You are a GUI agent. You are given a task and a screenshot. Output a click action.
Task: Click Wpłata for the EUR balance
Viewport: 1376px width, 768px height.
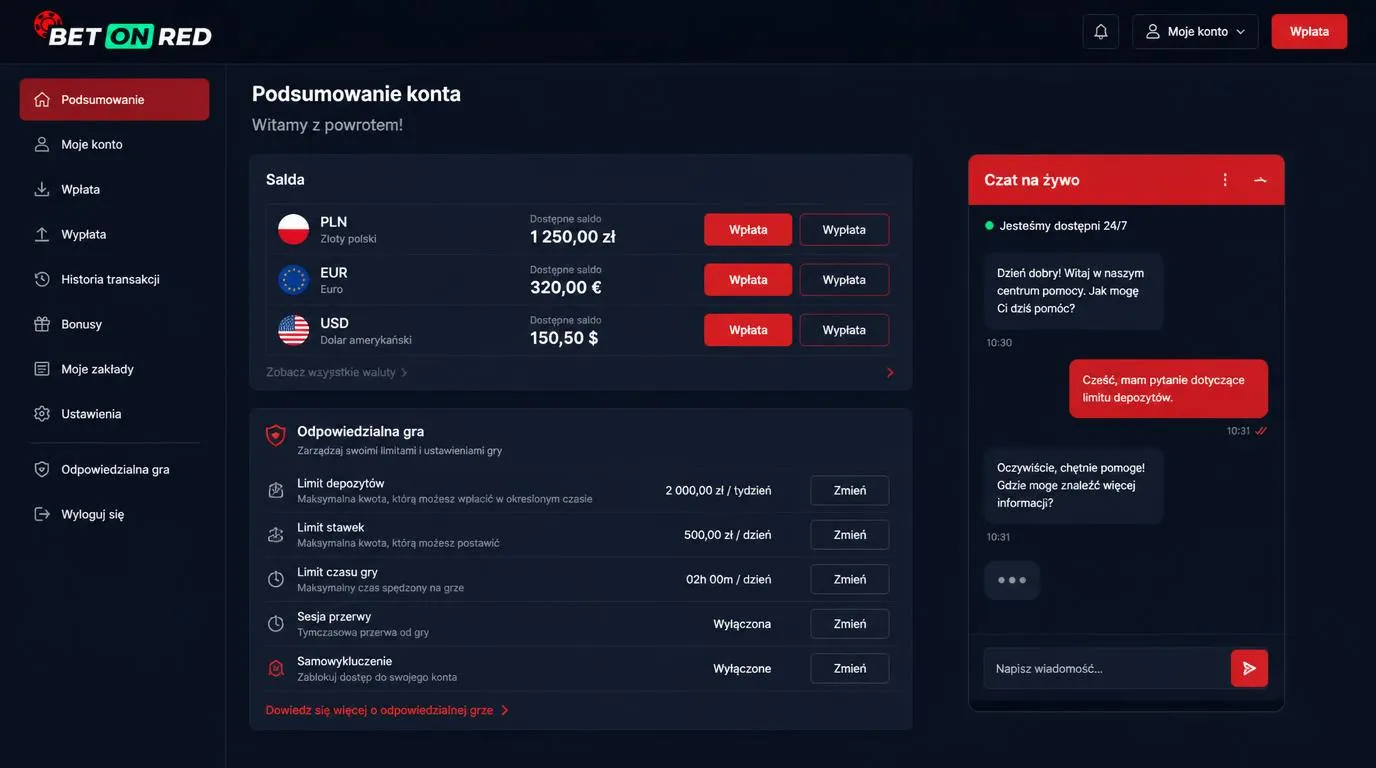point(748,280)
